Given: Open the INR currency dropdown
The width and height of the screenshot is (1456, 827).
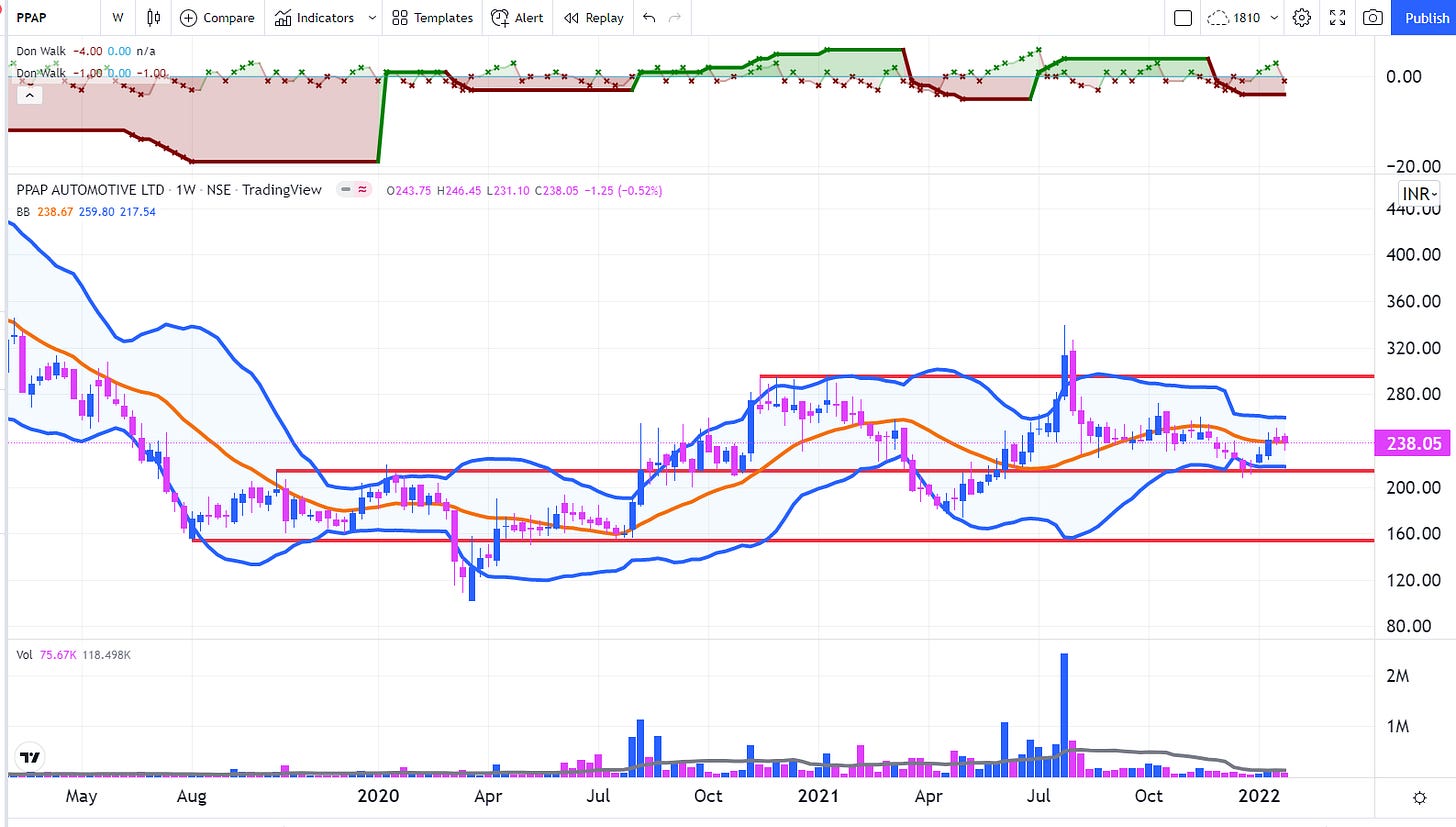Looking at the screenshot, I should [1418, 193].
